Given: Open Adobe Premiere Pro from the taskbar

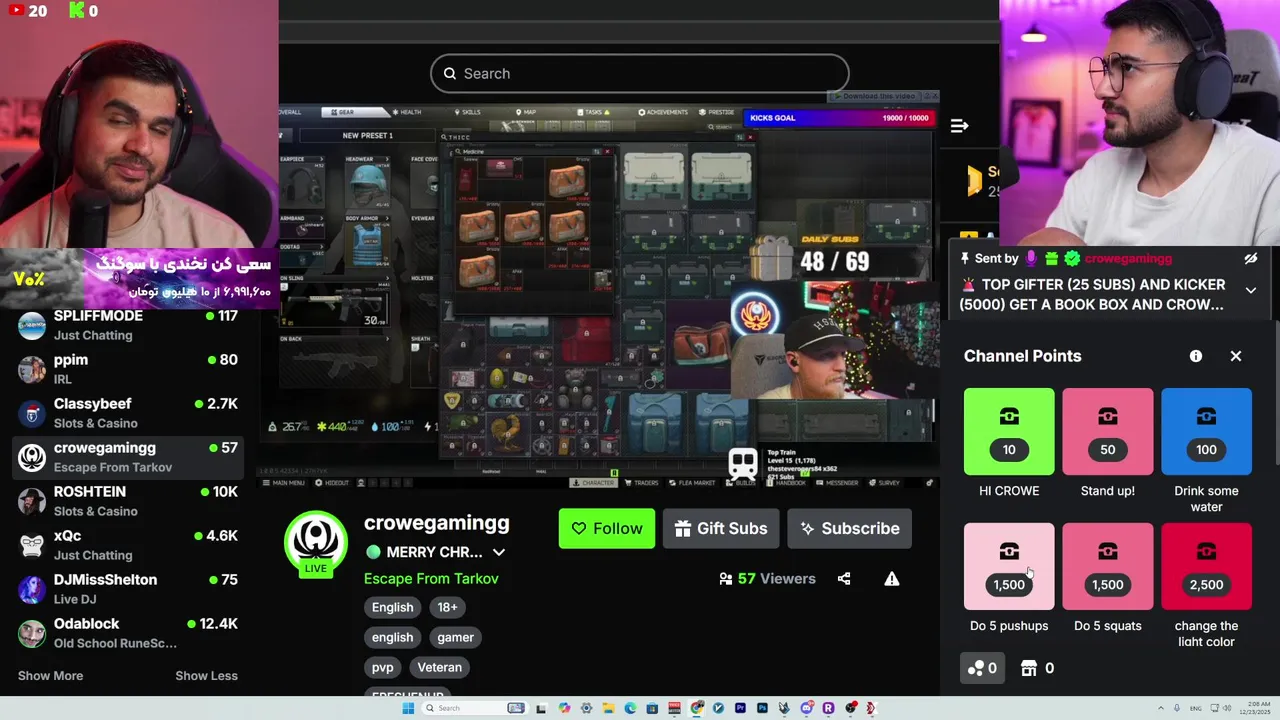Looking at the screenshot, I should point(740,708).
